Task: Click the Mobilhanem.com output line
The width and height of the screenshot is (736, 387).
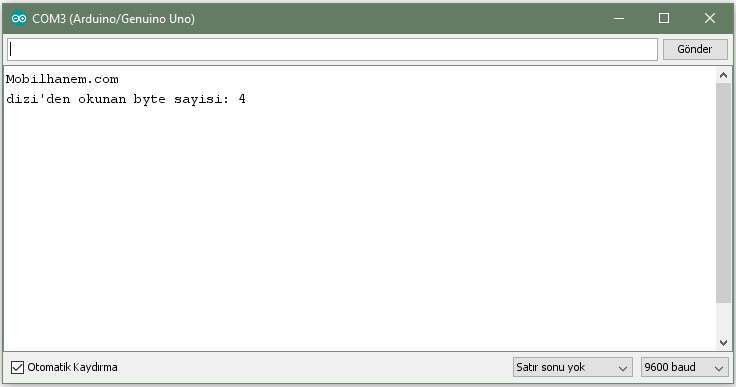Action: point(62,79)
